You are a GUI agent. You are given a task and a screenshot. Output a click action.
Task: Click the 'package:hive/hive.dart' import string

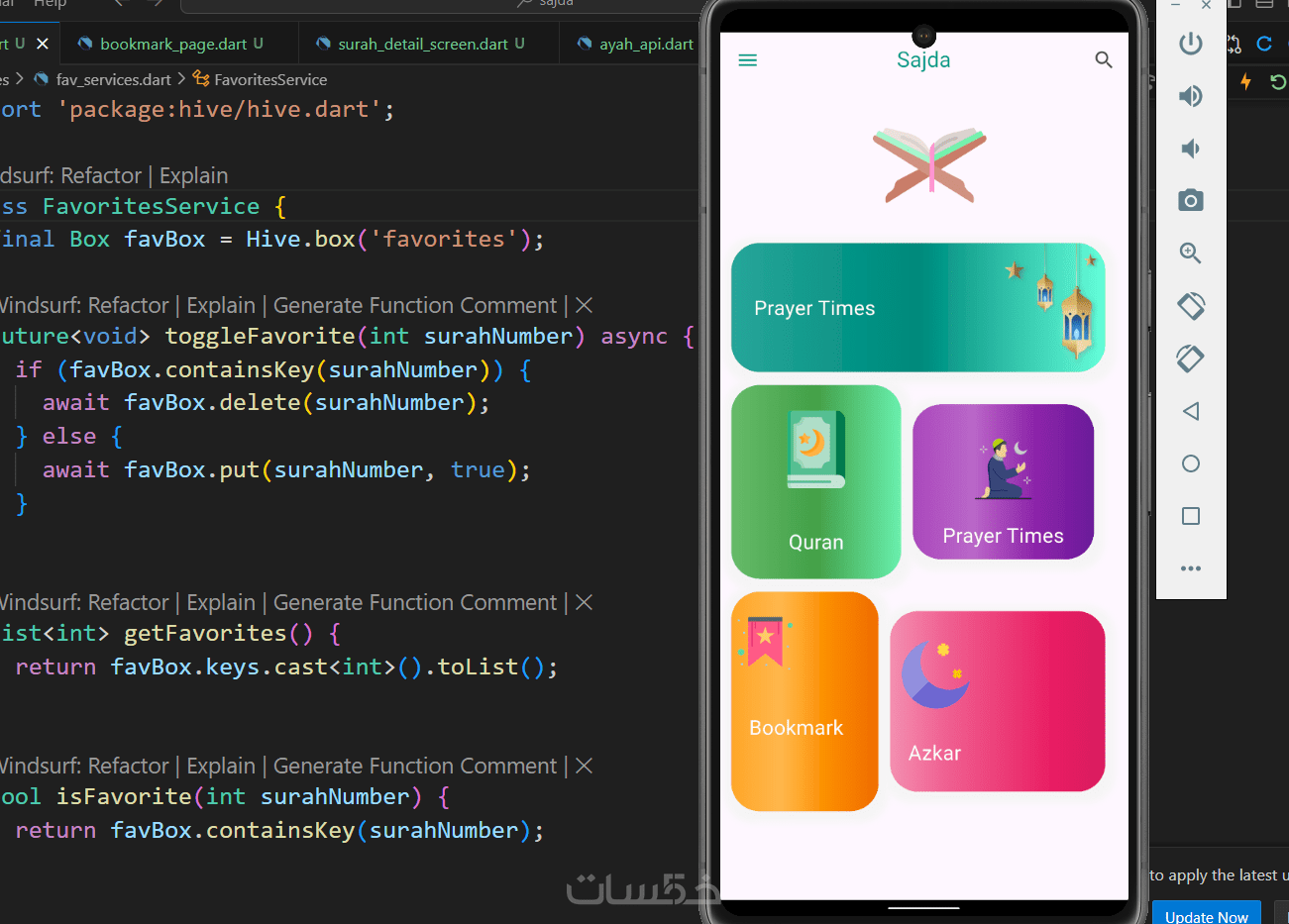point(219,109)
